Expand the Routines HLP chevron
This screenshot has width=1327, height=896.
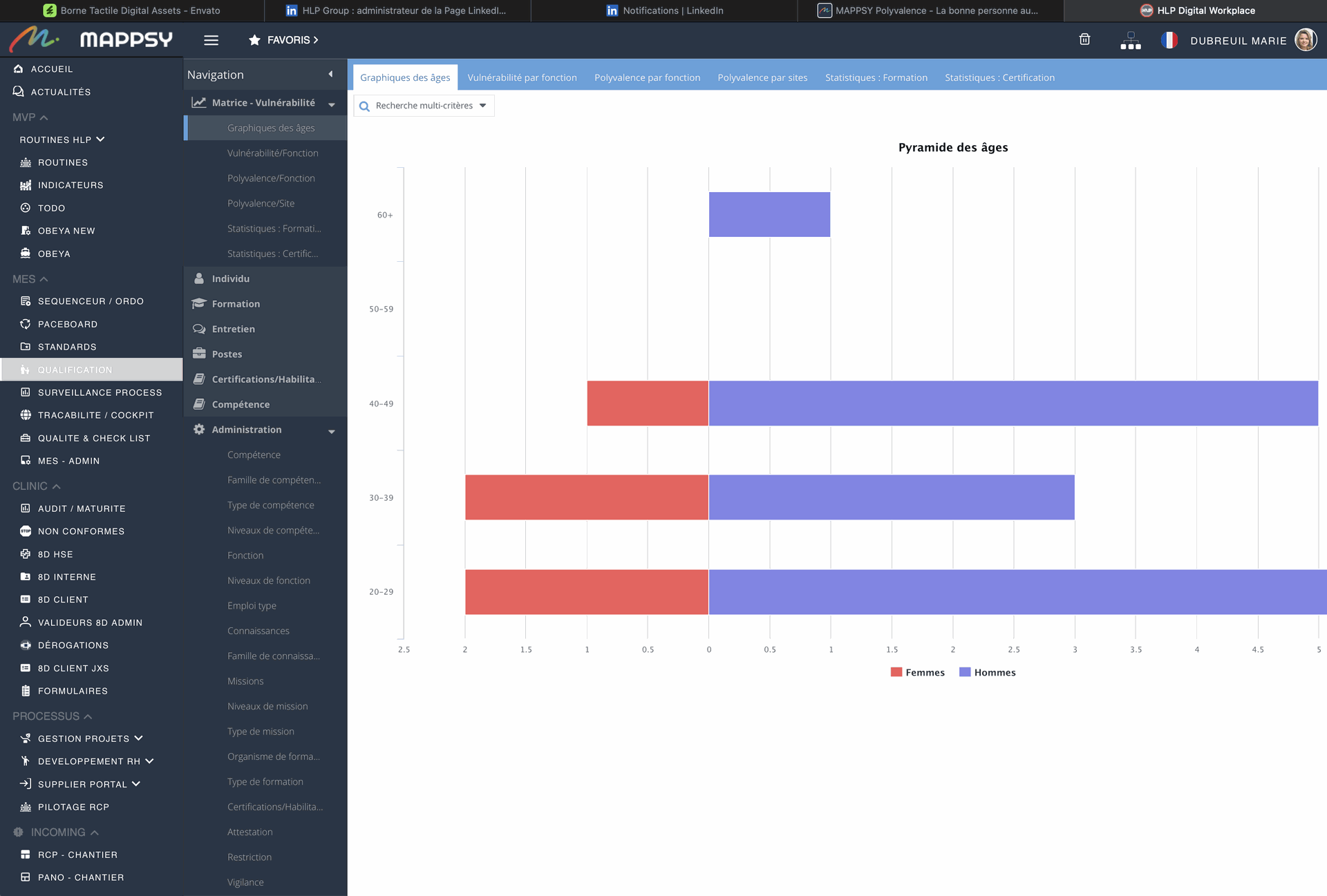101,139
